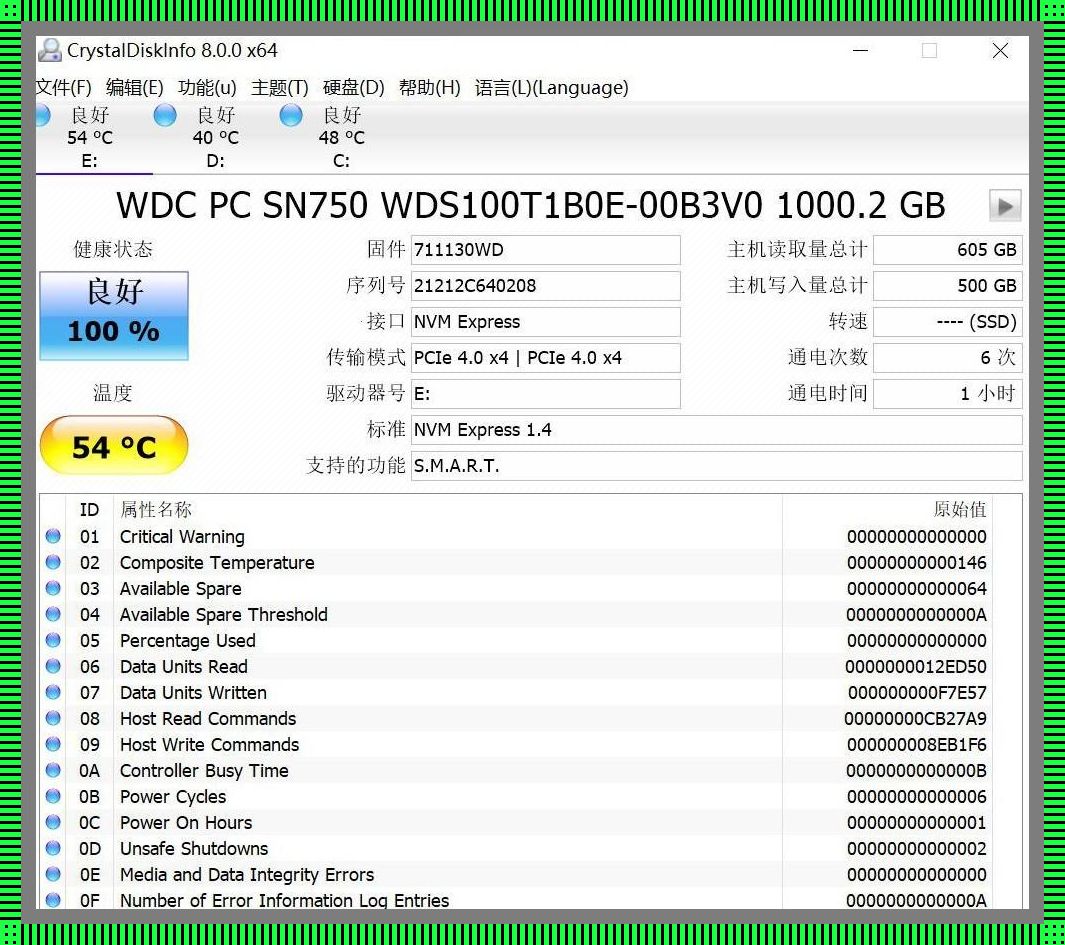Viewport: 1065px width, 945px height.
Task: Open the 主题(T) menu
Action: pyautogui.click(x=279, y=88)
